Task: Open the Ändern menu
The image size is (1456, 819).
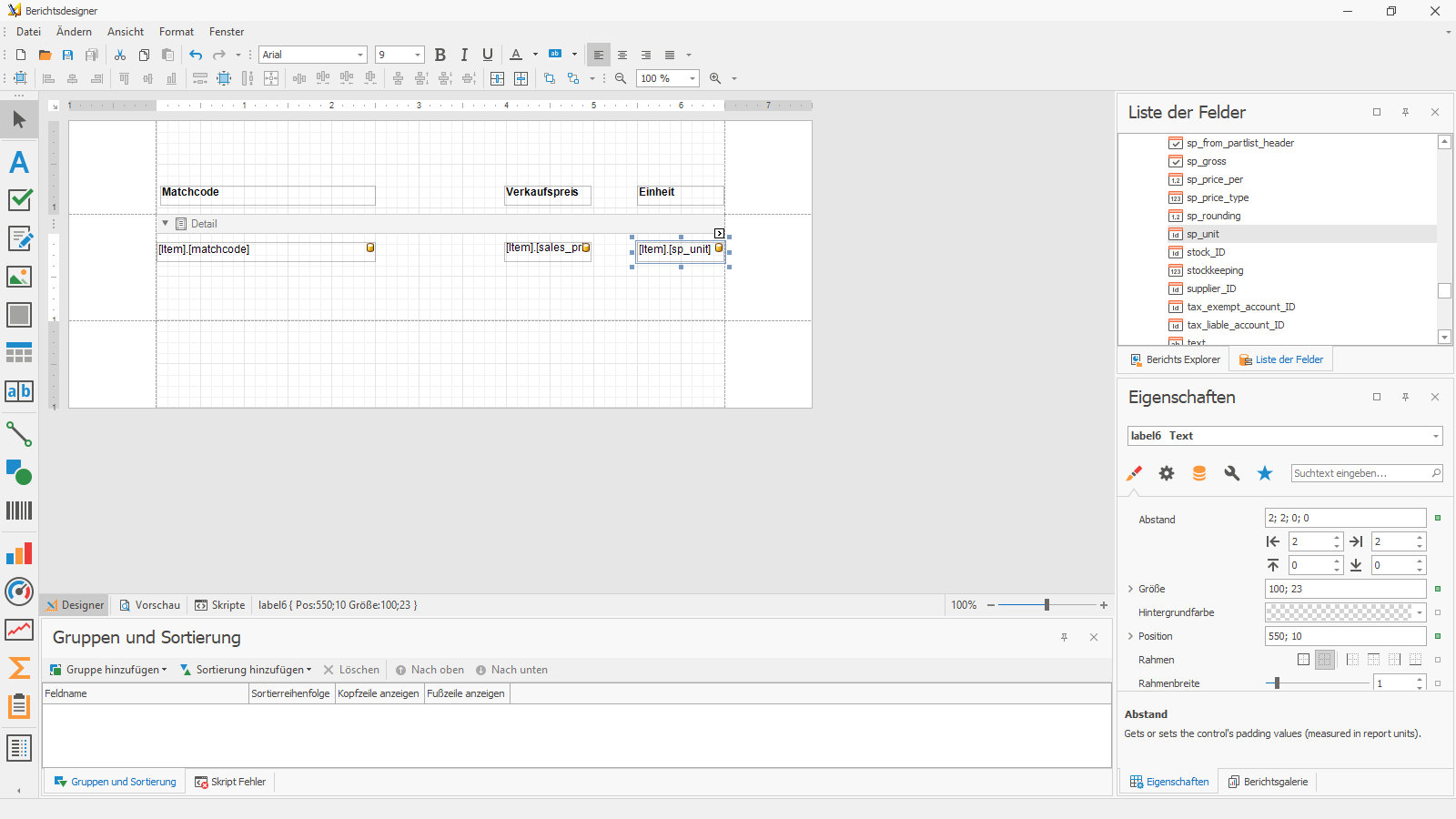Action: (74, 32)
